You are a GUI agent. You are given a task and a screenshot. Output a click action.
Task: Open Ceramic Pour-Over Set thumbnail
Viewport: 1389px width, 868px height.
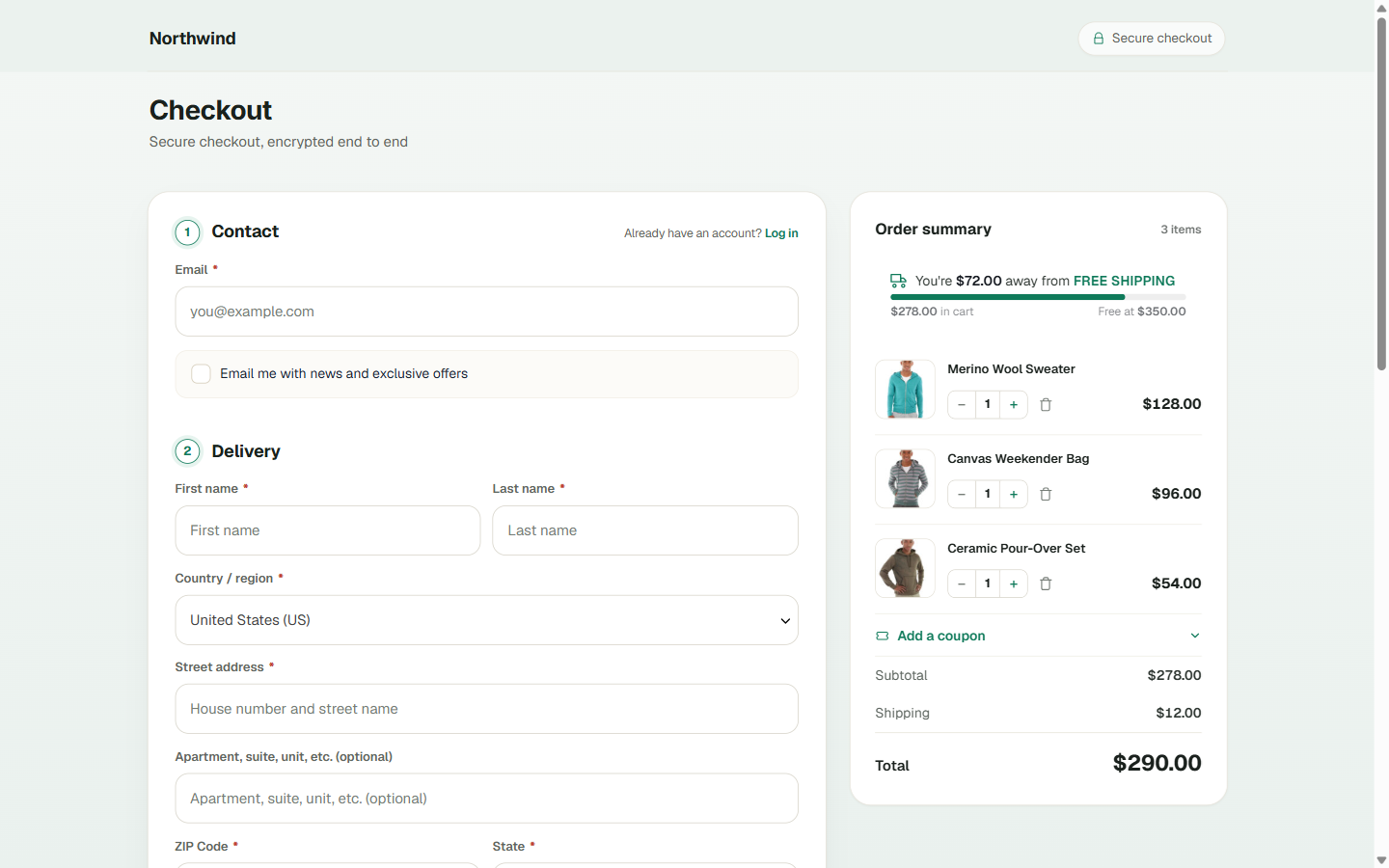coord(905,568)
